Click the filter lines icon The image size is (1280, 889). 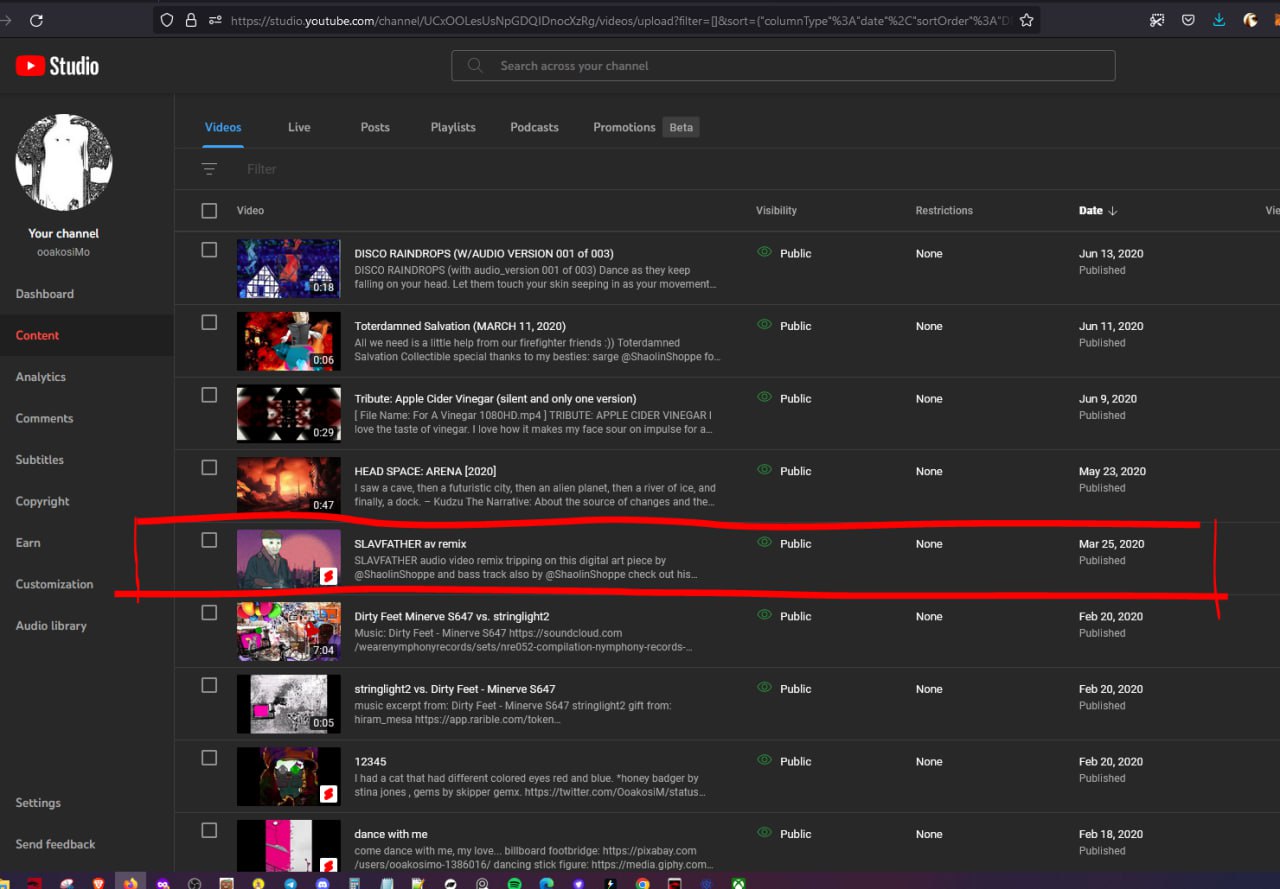209,169
